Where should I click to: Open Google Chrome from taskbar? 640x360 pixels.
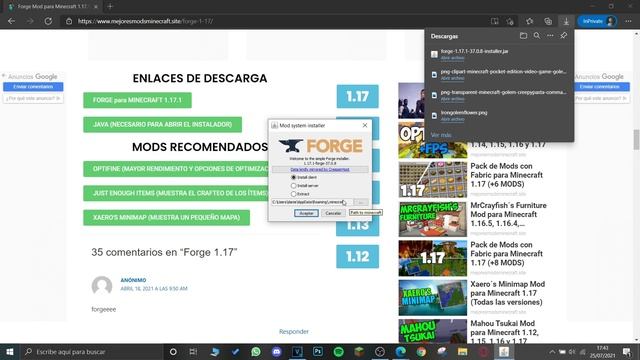[421, 352]
